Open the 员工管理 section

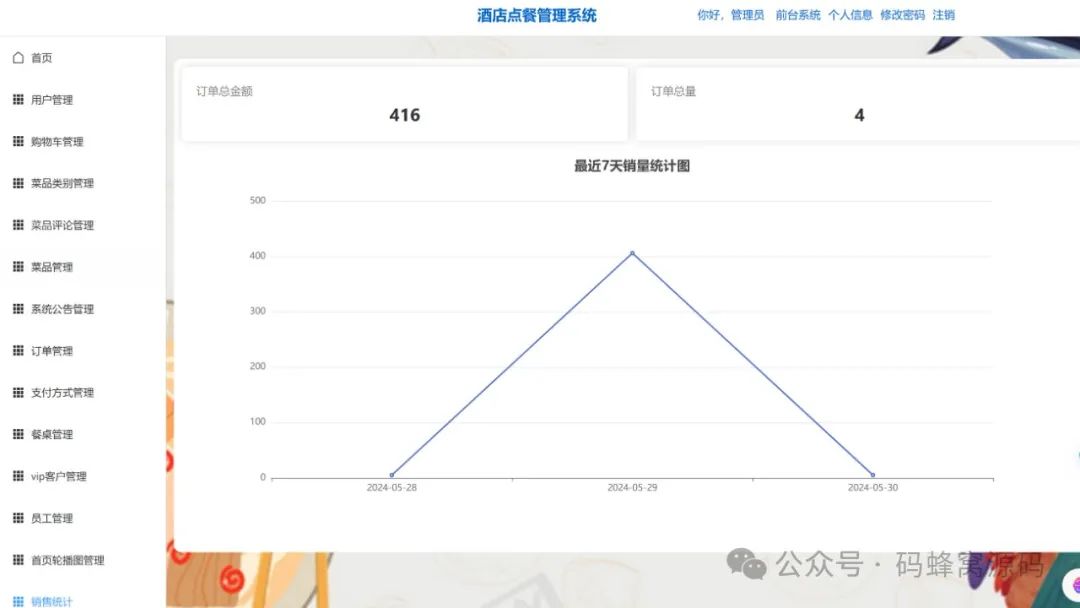click(x=52, y=518)
